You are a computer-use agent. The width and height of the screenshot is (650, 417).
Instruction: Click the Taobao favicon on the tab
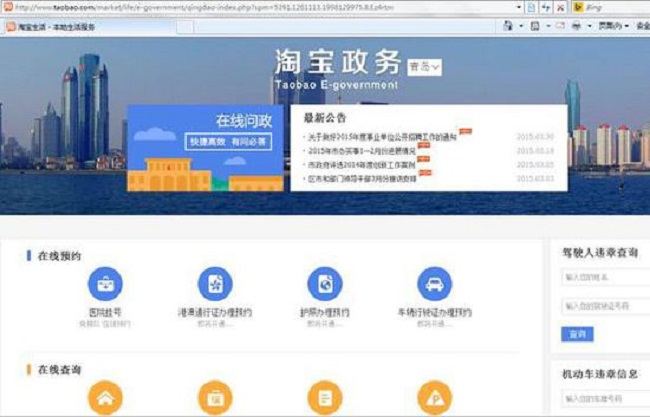[x=11, y=27]
